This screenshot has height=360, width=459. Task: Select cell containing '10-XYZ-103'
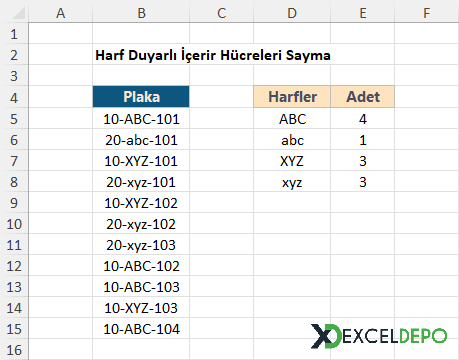point(141,308)
